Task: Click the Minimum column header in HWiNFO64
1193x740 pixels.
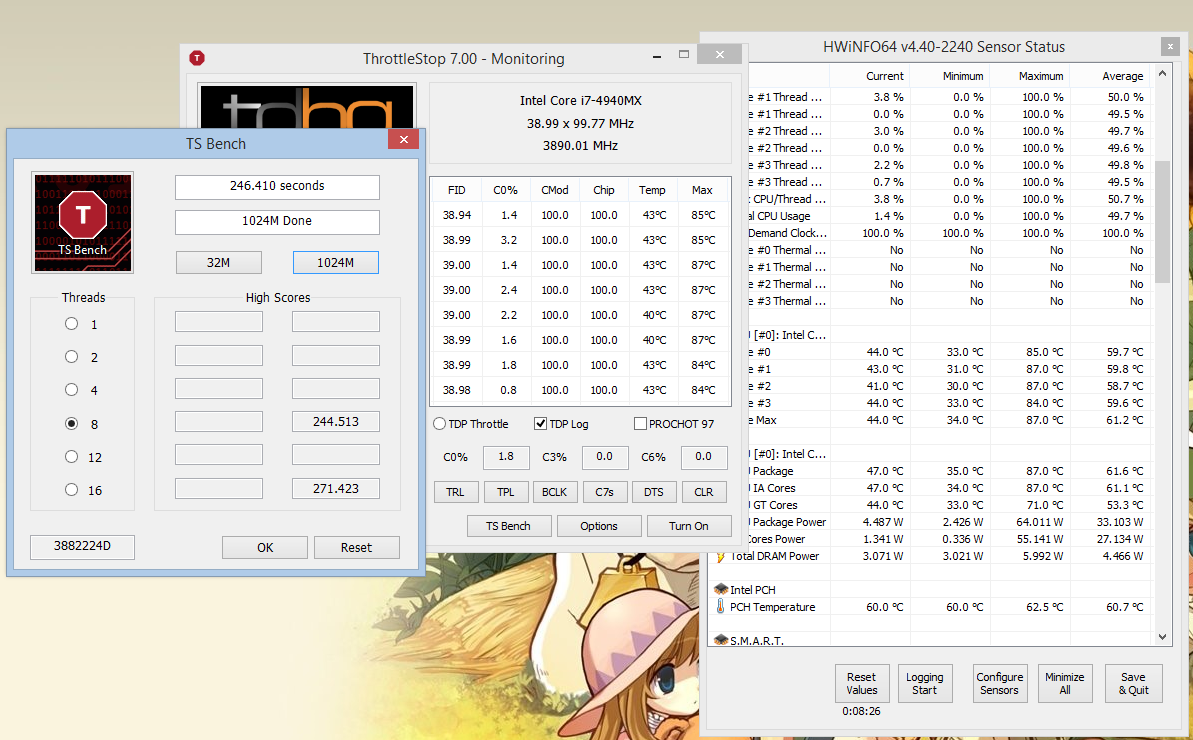Action: pyautogui.click(x=950, y=76)
